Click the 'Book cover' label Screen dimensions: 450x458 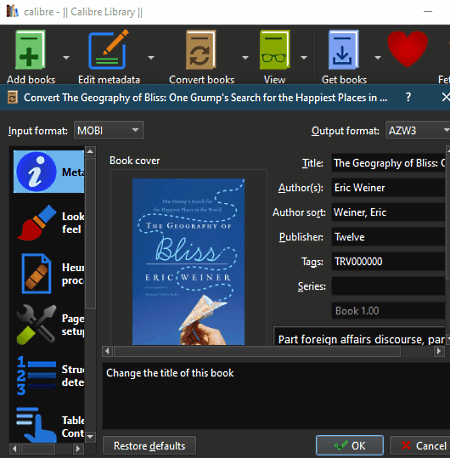[x=135, y=161]
